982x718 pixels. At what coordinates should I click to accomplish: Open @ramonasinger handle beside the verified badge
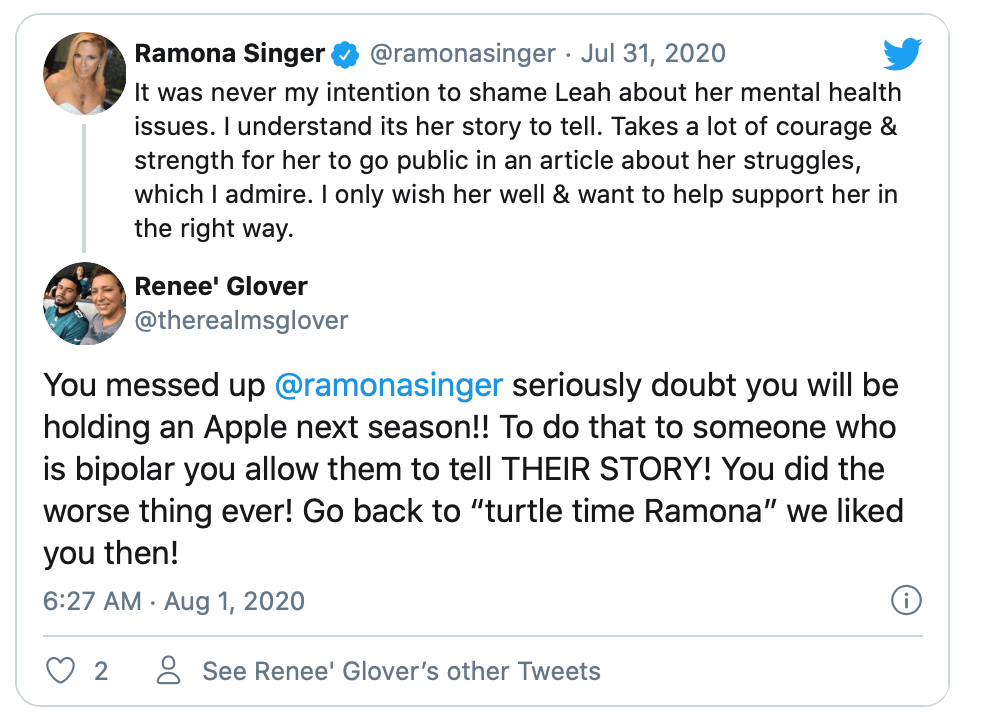pos(463,54)
